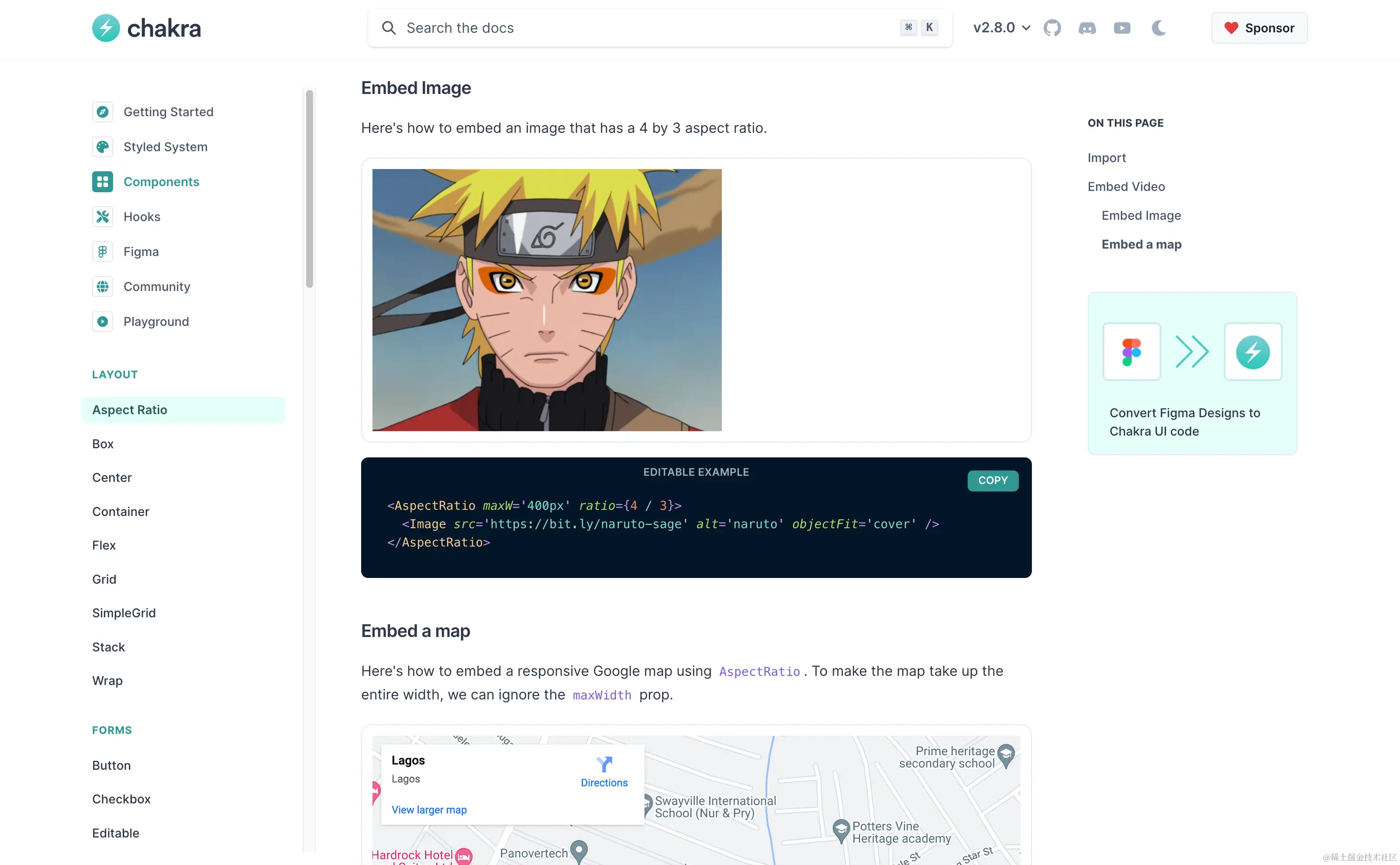Click the Components grid icon

[102, 182]
